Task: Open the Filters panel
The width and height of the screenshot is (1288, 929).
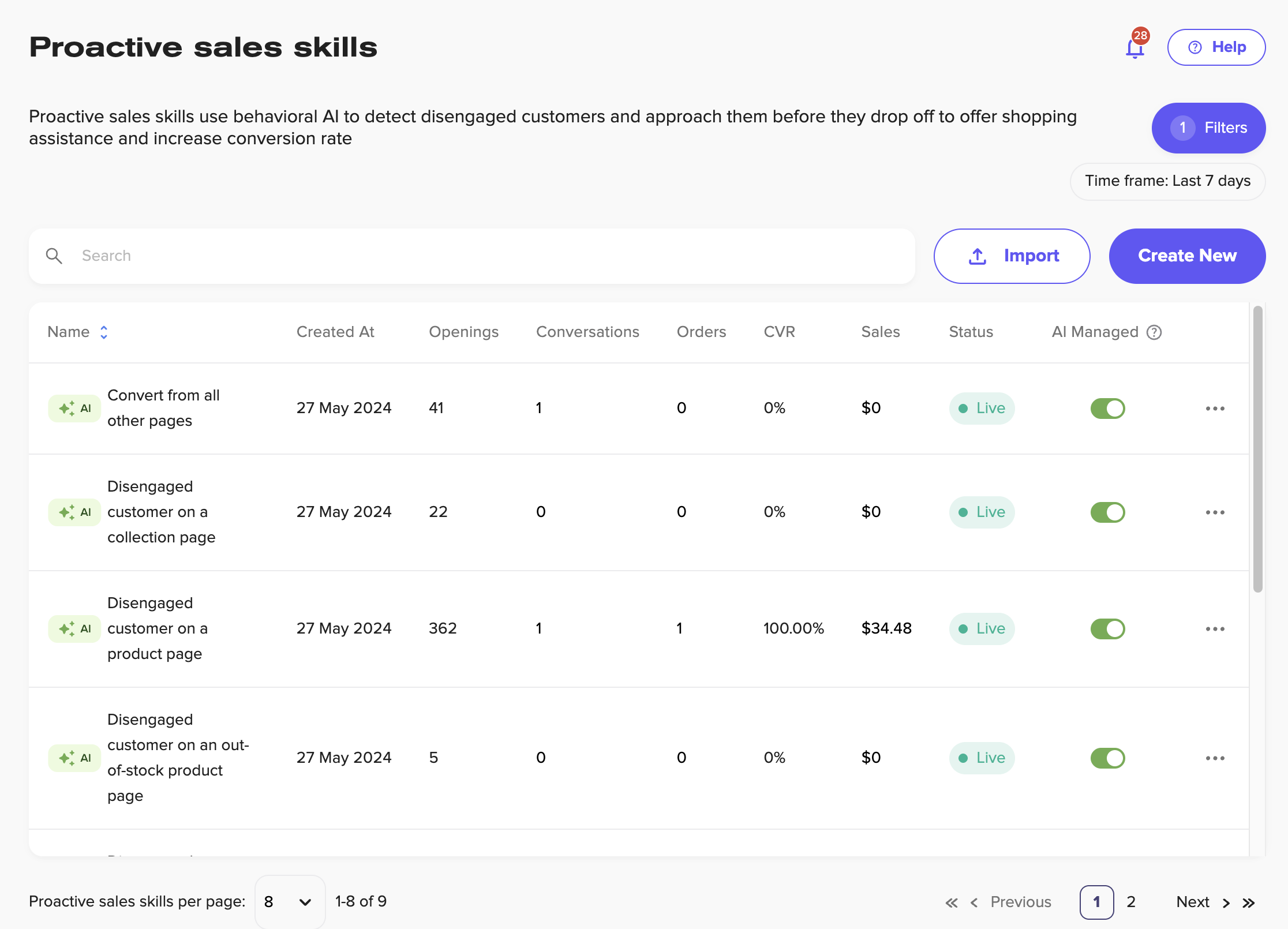Action: tap(1208, 128)
